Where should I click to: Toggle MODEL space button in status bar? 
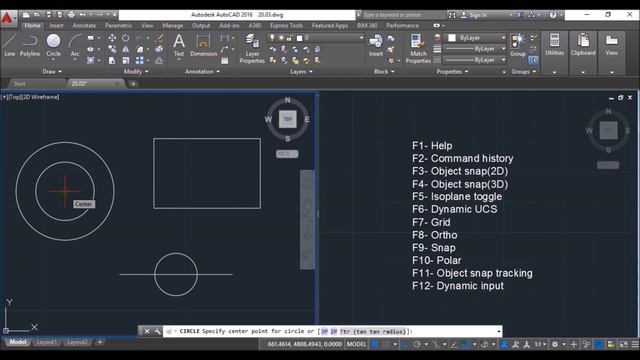[356, 344]
